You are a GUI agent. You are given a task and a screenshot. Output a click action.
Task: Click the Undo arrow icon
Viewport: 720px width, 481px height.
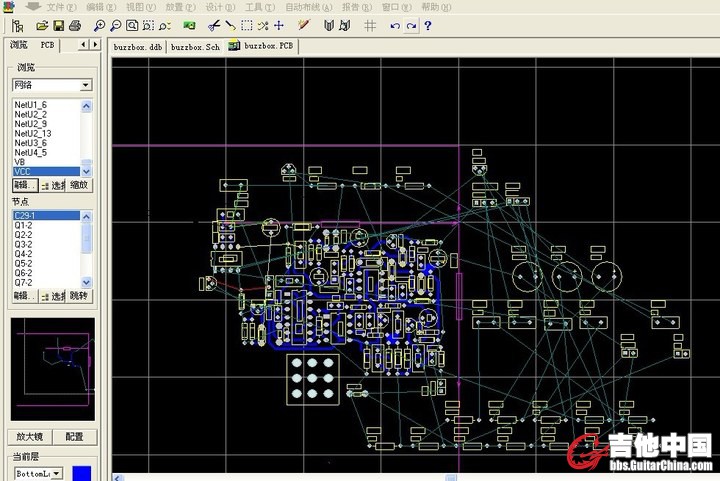(394, 26)
